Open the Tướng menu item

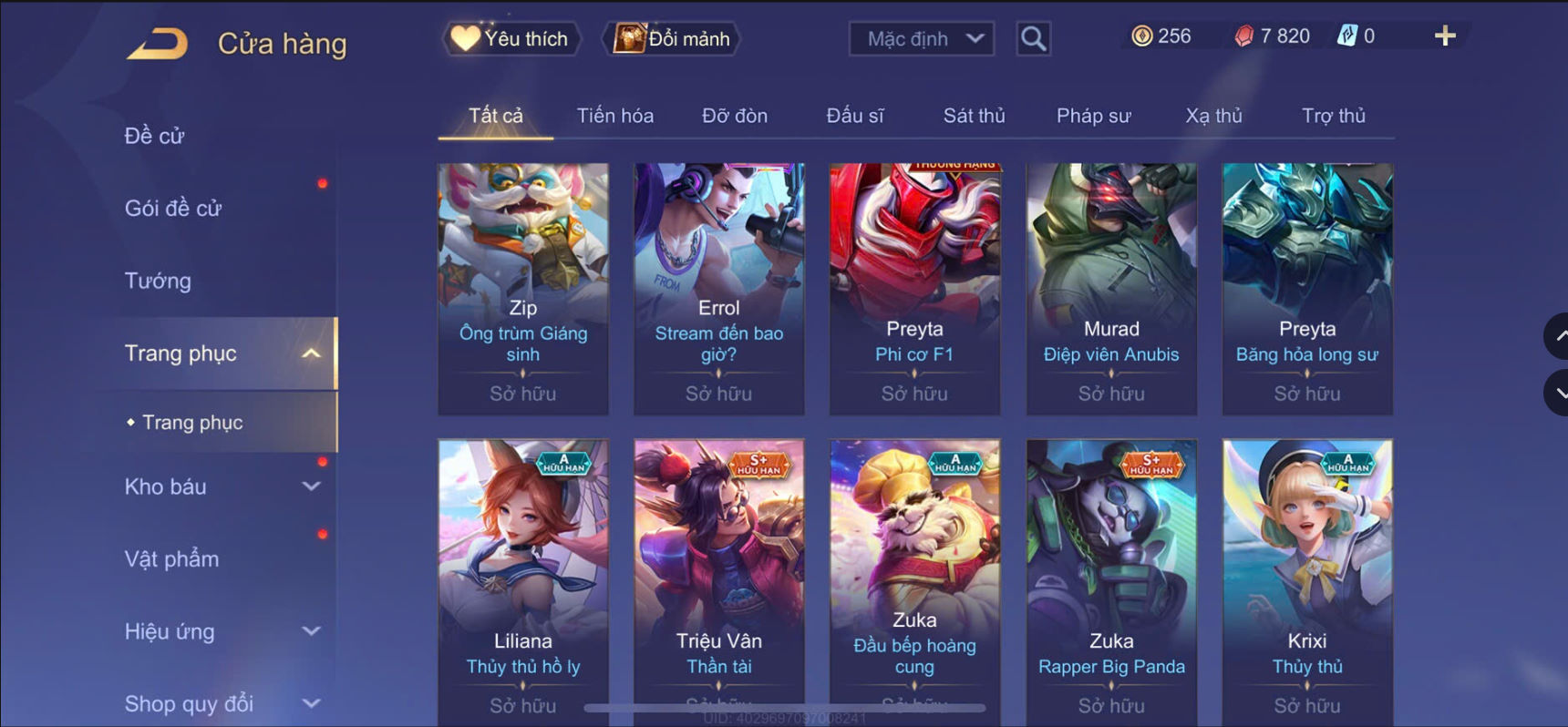[x=158, y=281]
